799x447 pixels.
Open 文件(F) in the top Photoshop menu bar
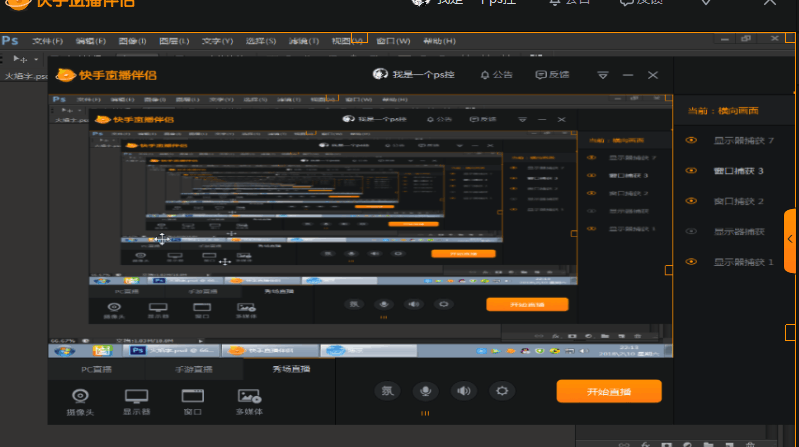pyautogui.click(x=47, y=41)
